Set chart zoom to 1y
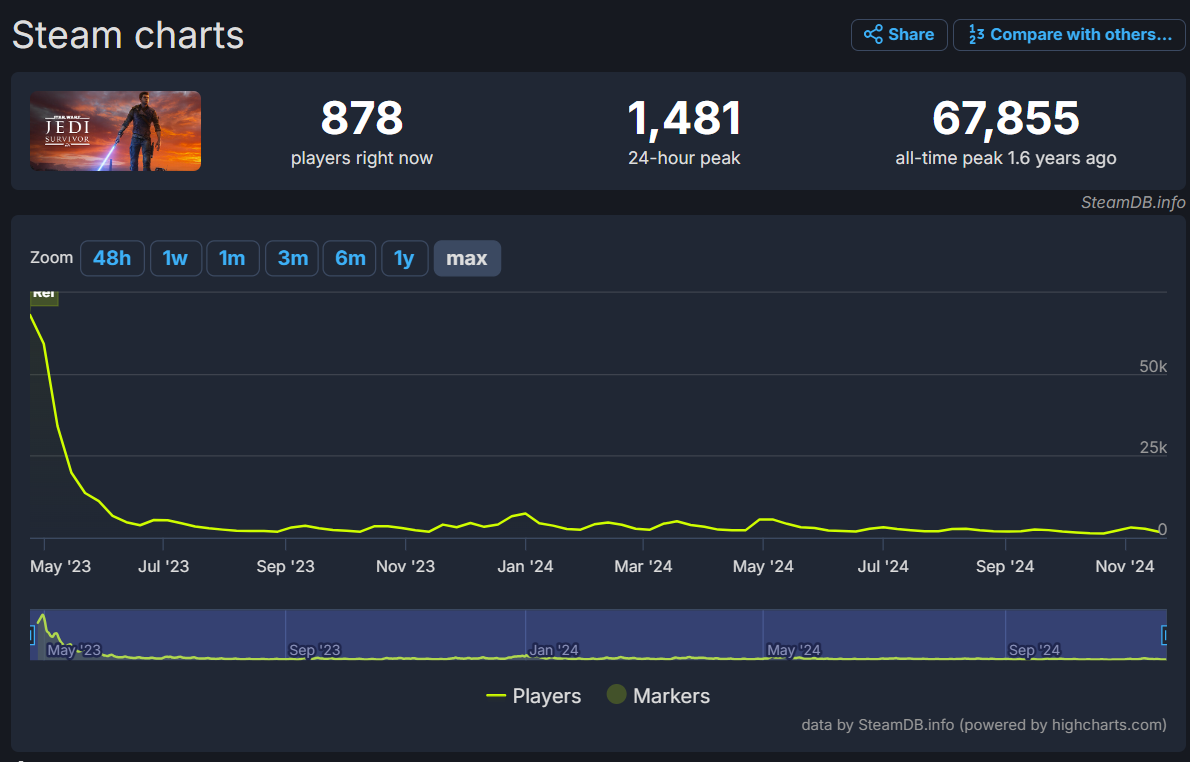This screenshot has height=762, width=1190. (x=405, y=258)
